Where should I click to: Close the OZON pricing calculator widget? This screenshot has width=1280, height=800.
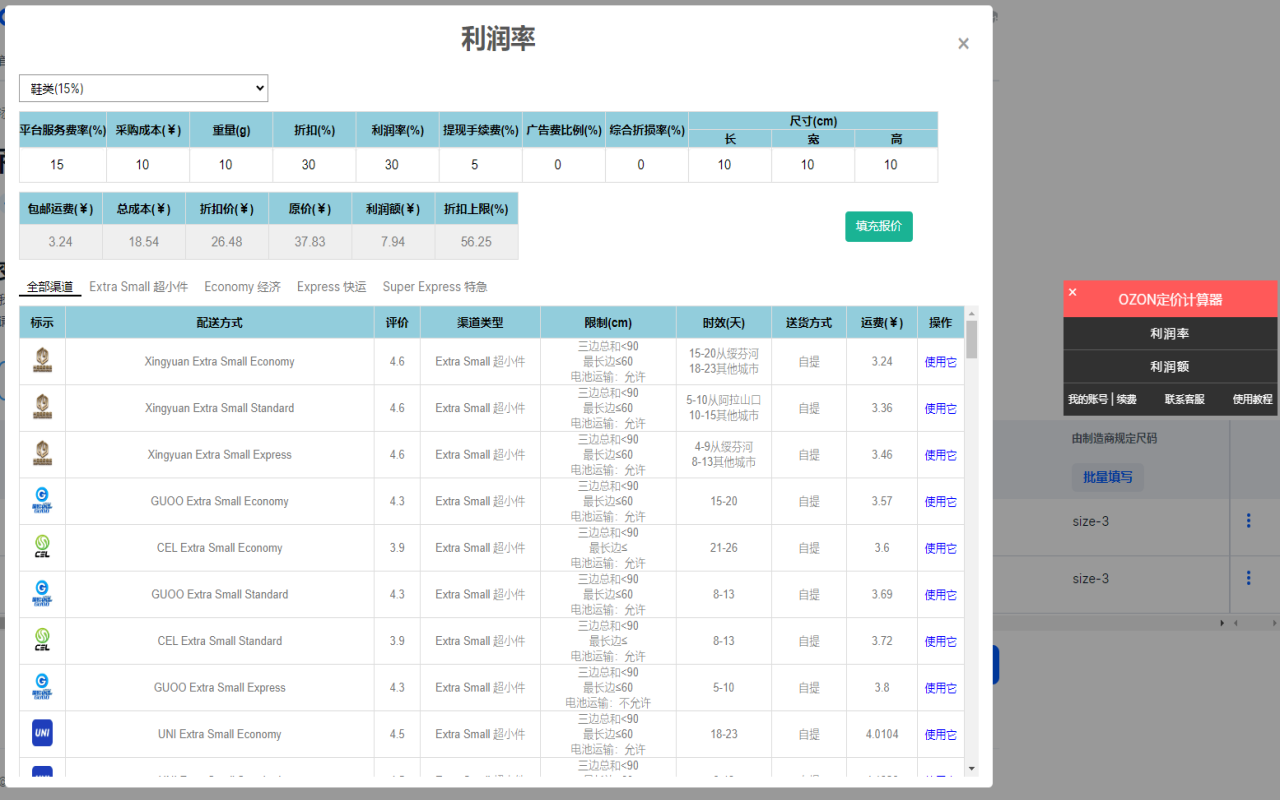click(x=1073, y=292)
